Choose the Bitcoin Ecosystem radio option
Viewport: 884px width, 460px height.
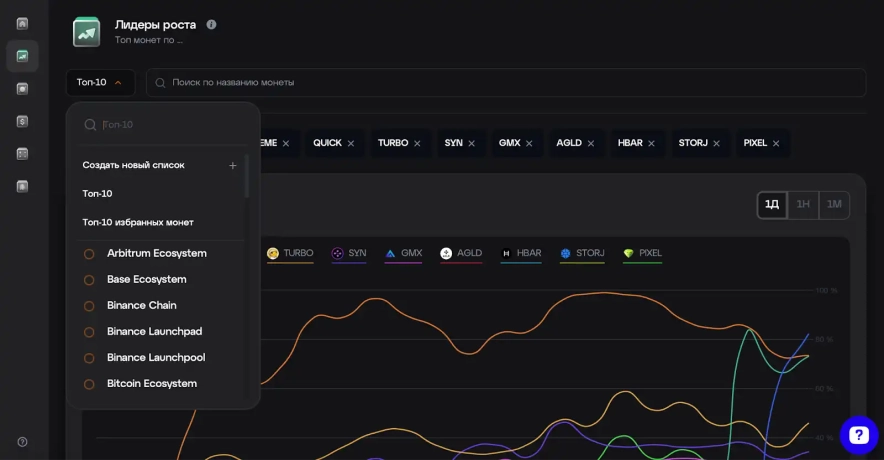tap(89, 384)
